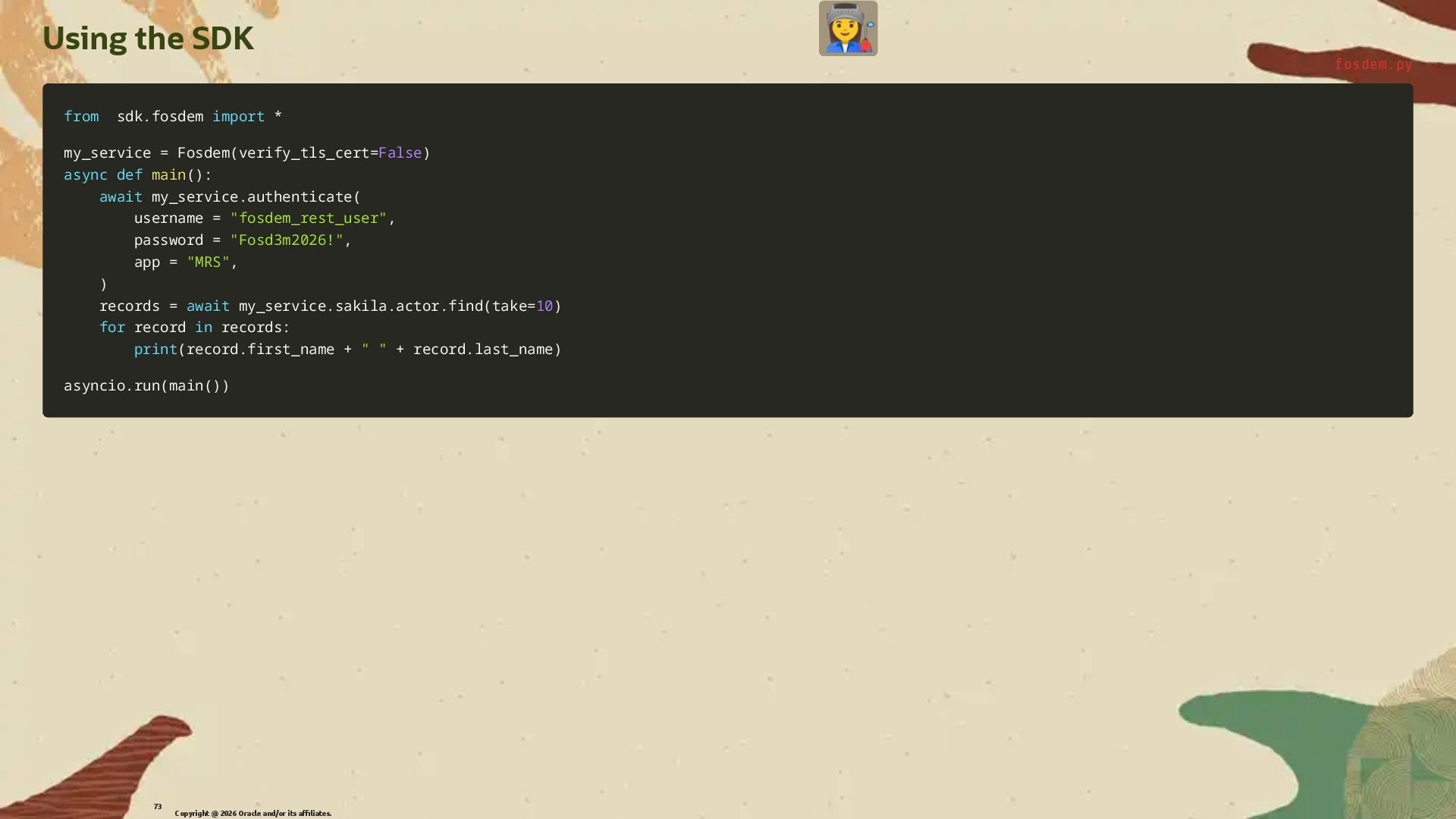Viewport: 1456px width, 819px height.
Task: Click the 'for' keyword in the loop
Action: pos(111,328)
